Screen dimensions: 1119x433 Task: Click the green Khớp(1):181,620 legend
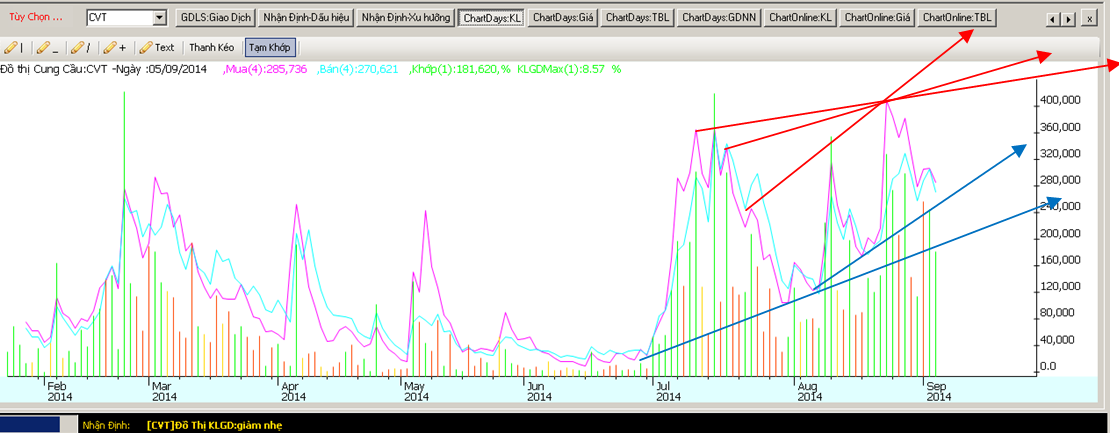[x=454, y=69]
